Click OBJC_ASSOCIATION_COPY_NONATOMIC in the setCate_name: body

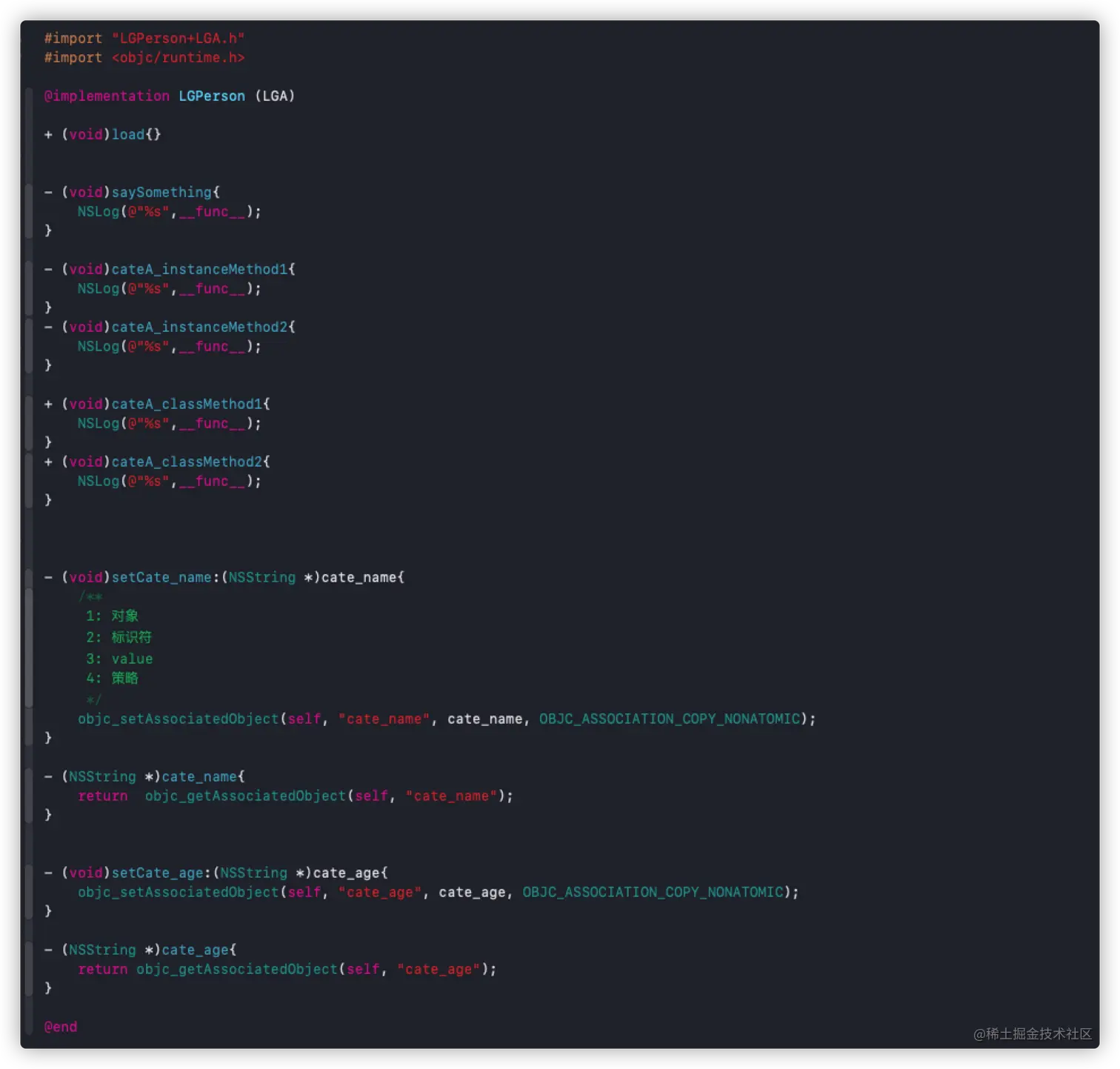[x=670, y=719]
